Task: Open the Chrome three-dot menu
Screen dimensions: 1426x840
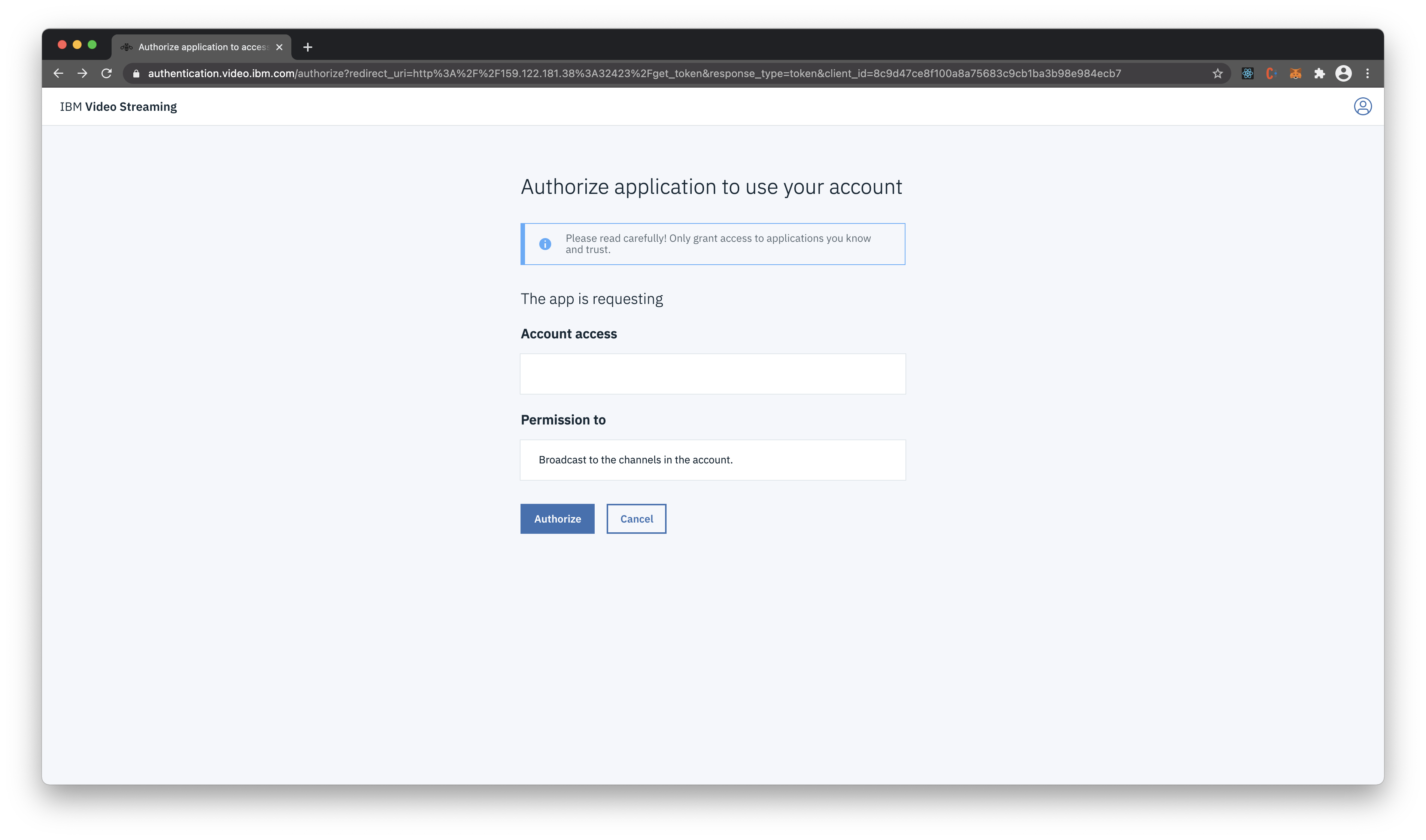Action: [x=1367, y=74]
